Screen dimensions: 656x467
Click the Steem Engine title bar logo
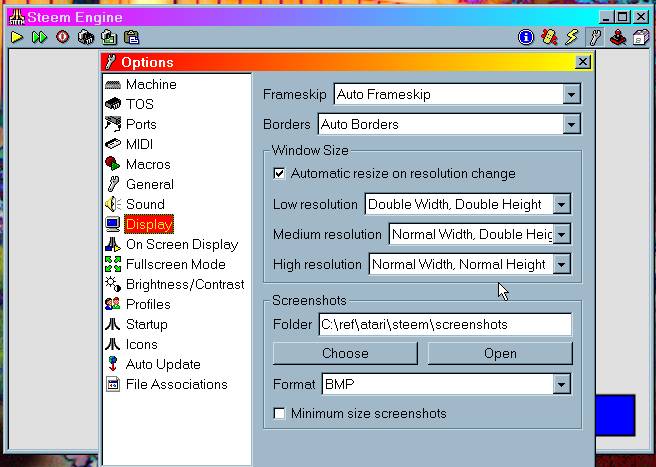pos(17,17)
